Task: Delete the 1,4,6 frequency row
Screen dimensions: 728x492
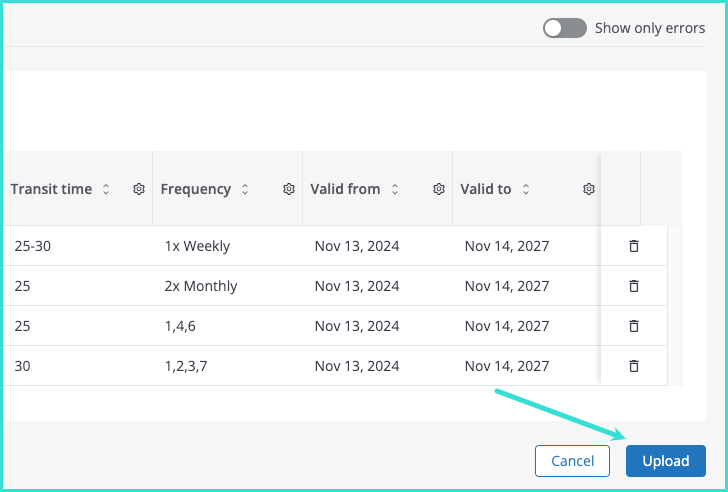Action: pyautogui.click(x=633, y=326)
